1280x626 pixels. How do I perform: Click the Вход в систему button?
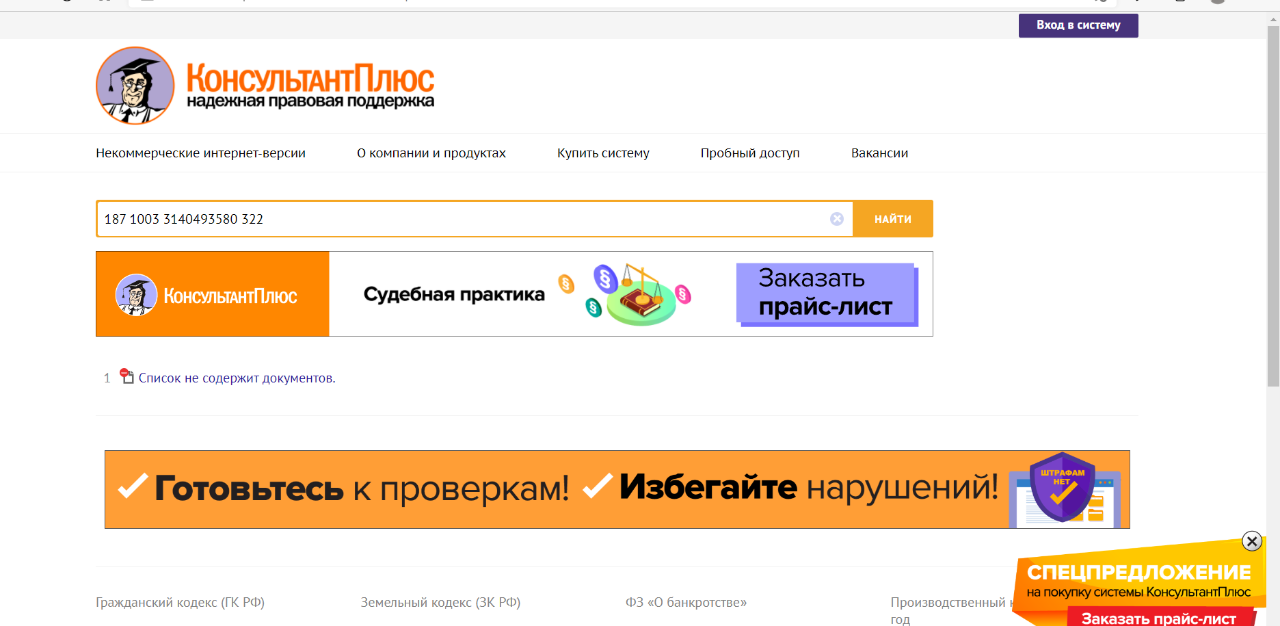click(1078, 25)
